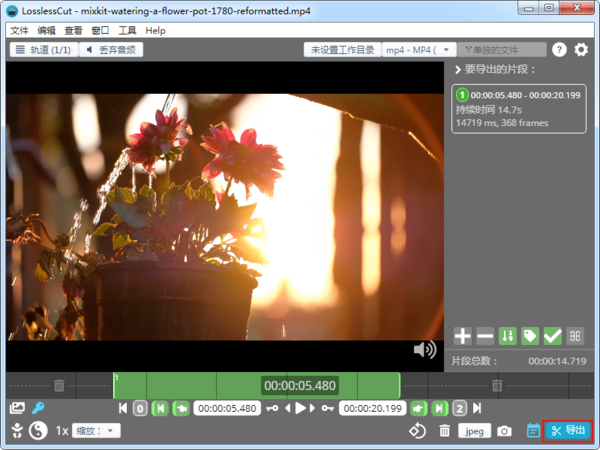Viewport: 600px width, 450px height.
Task: Click the green segment on the timeline
Action: pos(200,385)
